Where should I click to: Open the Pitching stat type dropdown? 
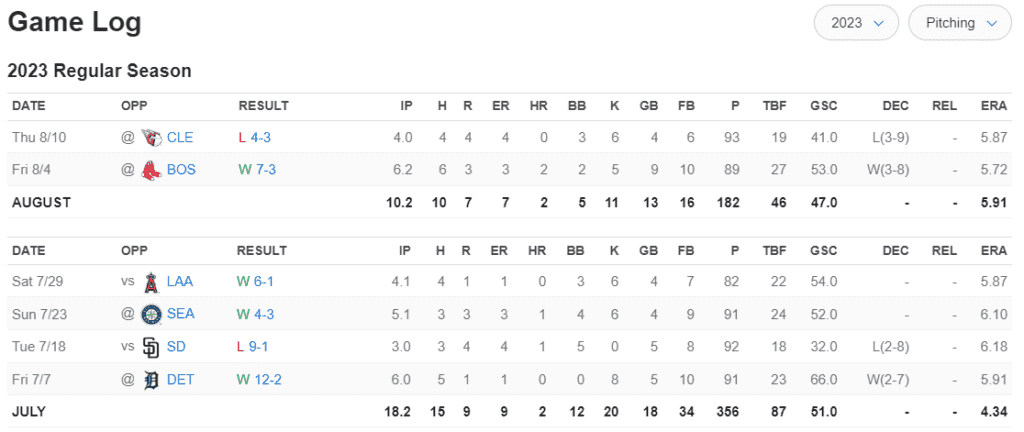[960, 23]
